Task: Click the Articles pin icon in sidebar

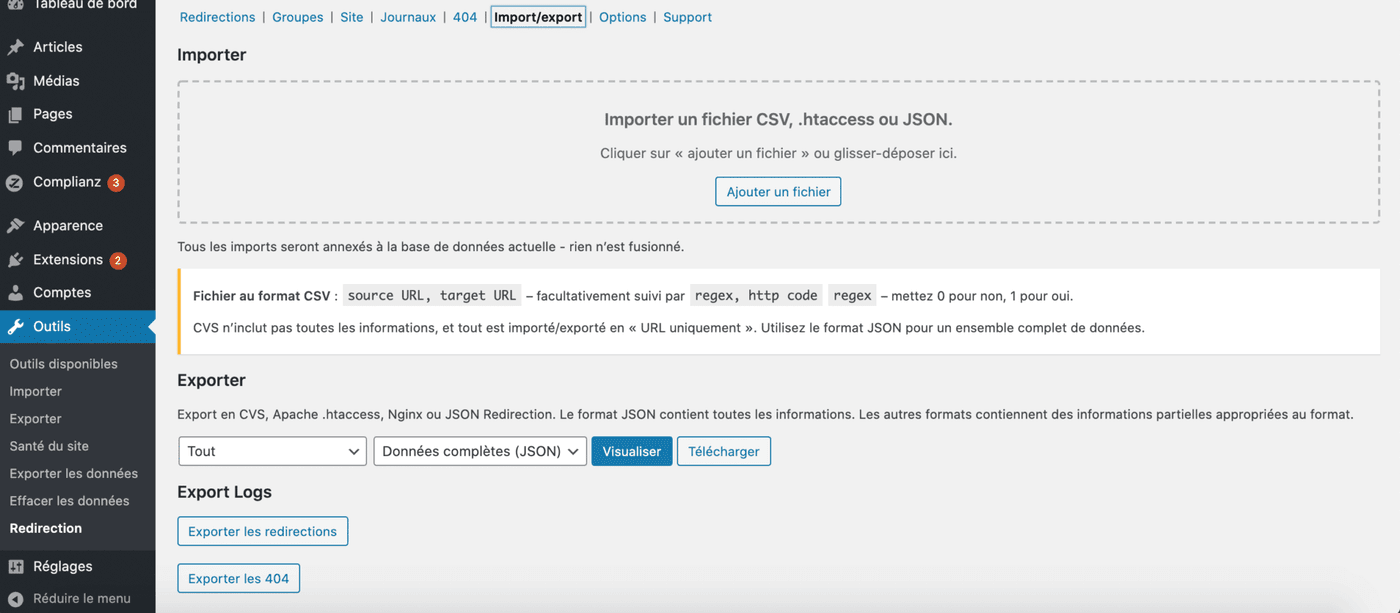Action: 15,47
